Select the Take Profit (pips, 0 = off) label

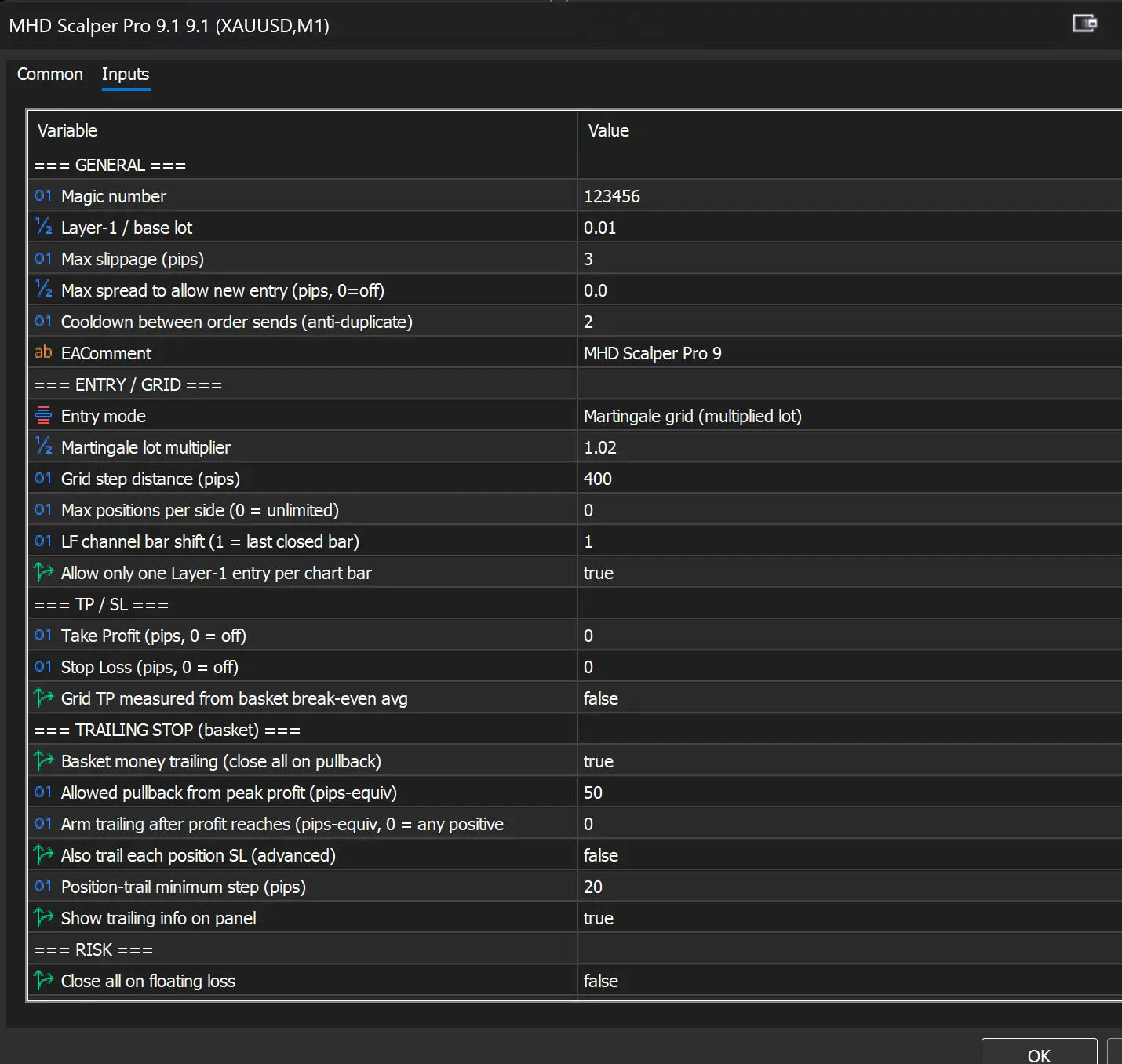pos(154,636)
